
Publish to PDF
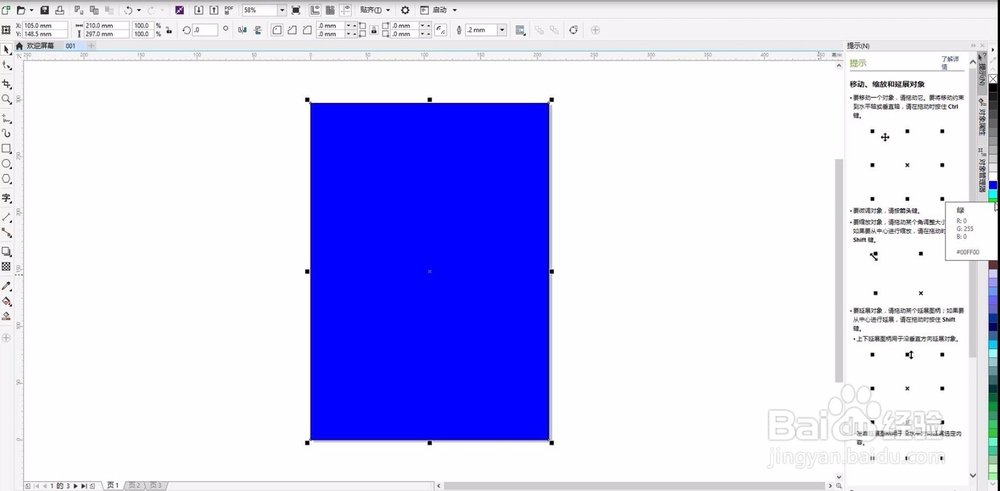(229, 10)
